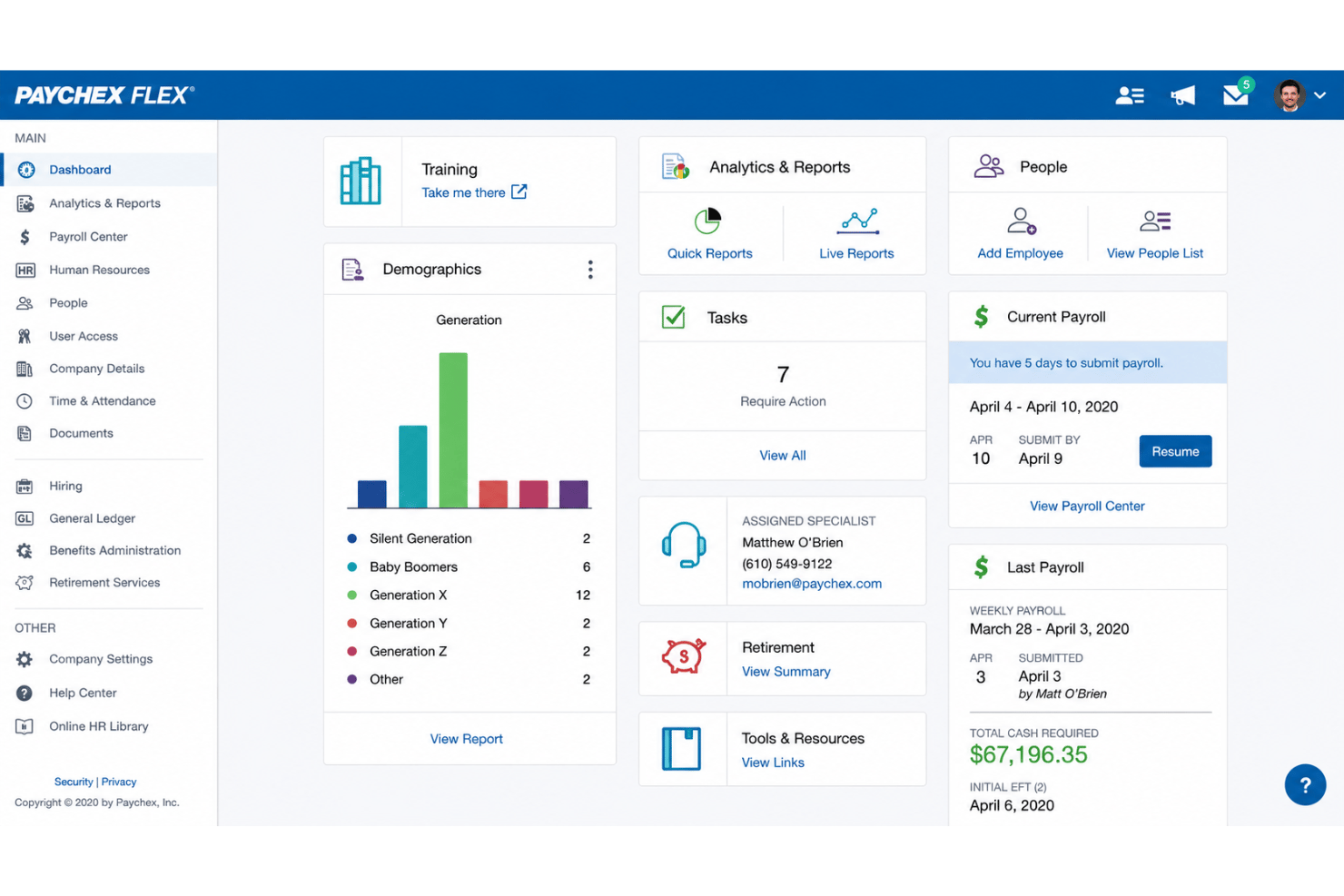Open the View Payroll Center link

point(1087,507)
